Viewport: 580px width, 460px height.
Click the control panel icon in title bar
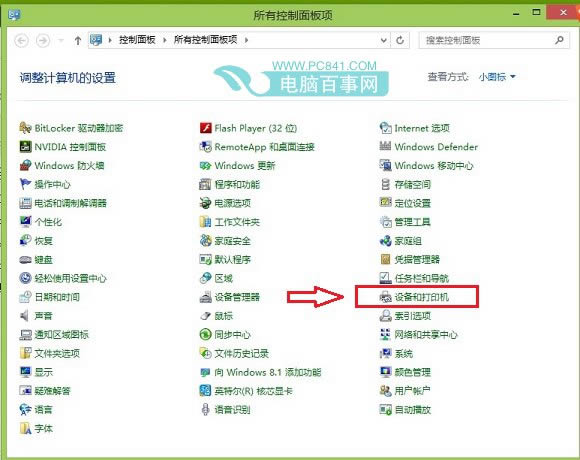point(14,15)
